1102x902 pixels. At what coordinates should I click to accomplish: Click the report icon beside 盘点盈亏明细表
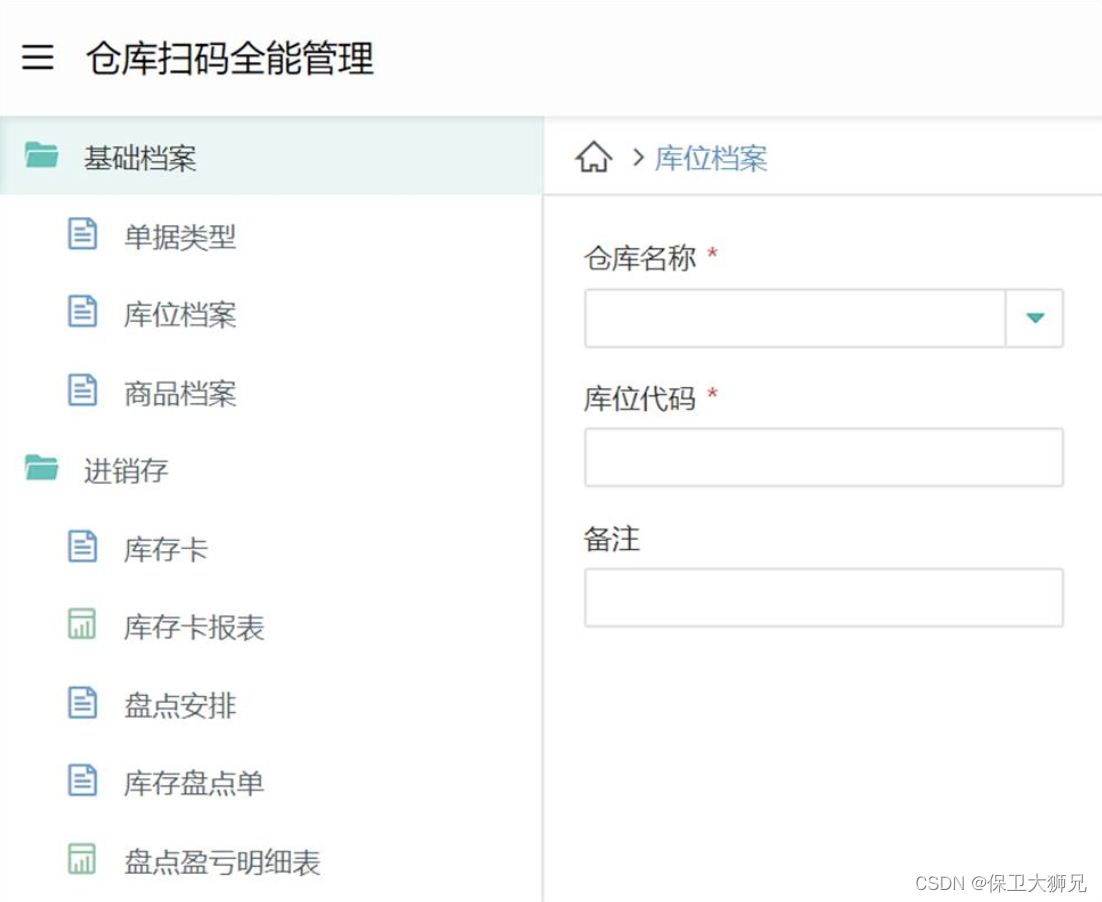[x=82, y=858]
